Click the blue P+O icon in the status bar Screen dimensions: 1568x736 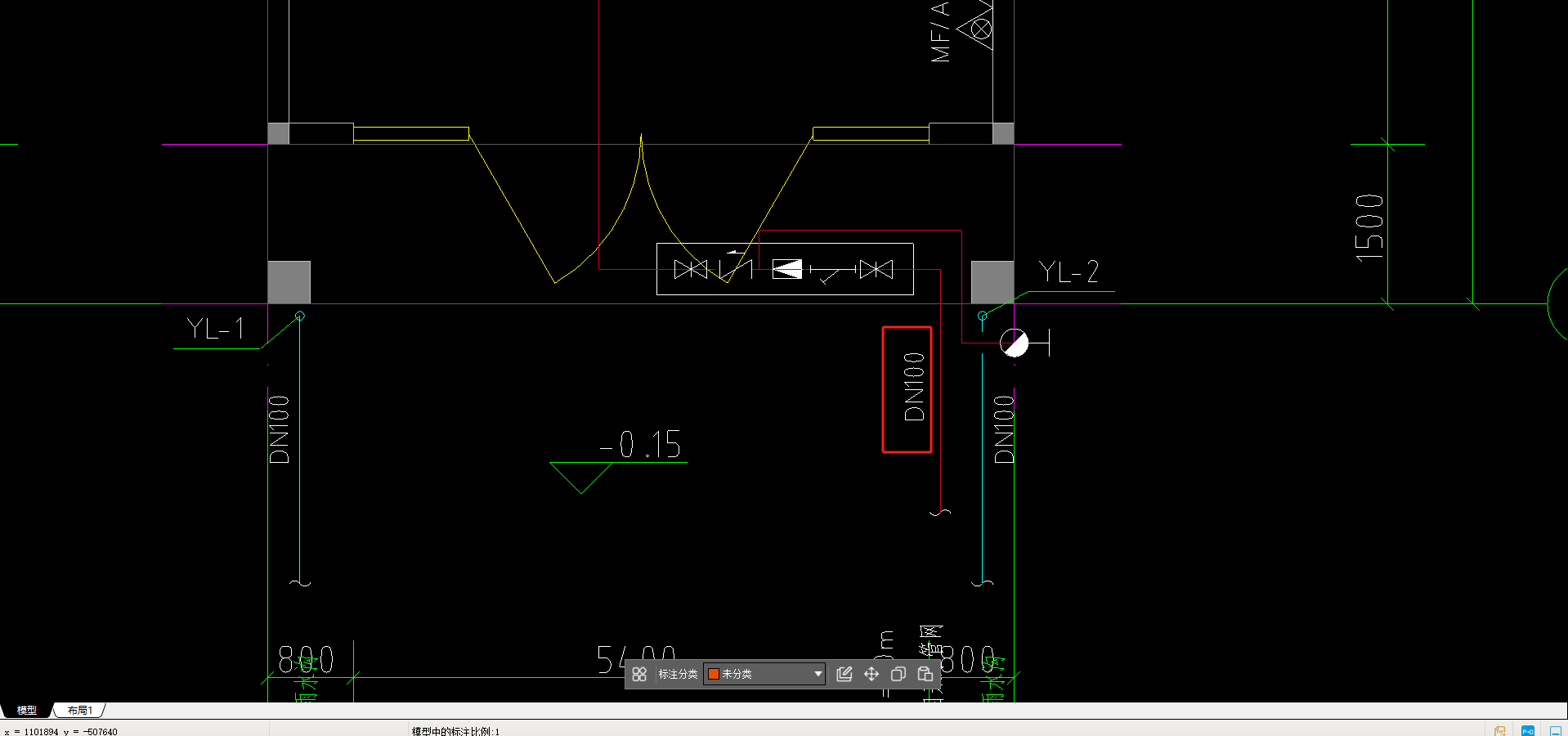(1527, 731)
